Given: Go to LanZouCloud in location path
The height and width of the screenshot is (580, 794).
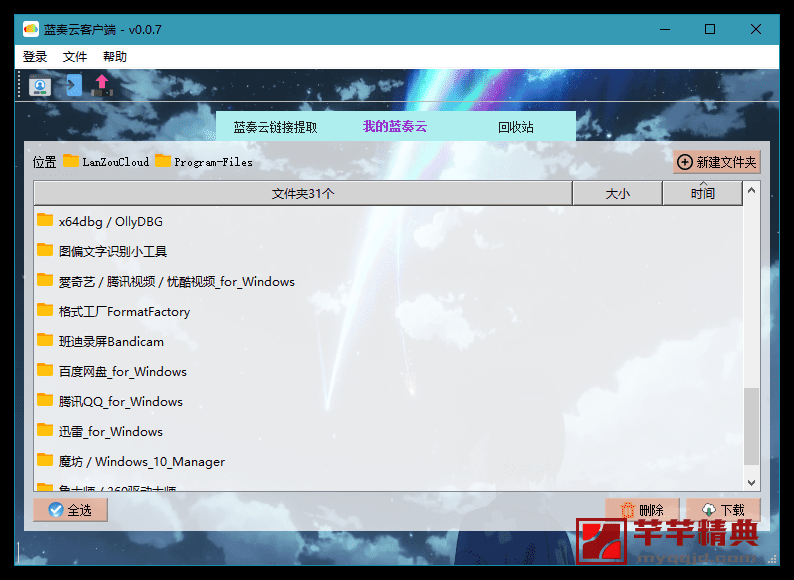Looking at the screenshot, I should coord(115,162).
